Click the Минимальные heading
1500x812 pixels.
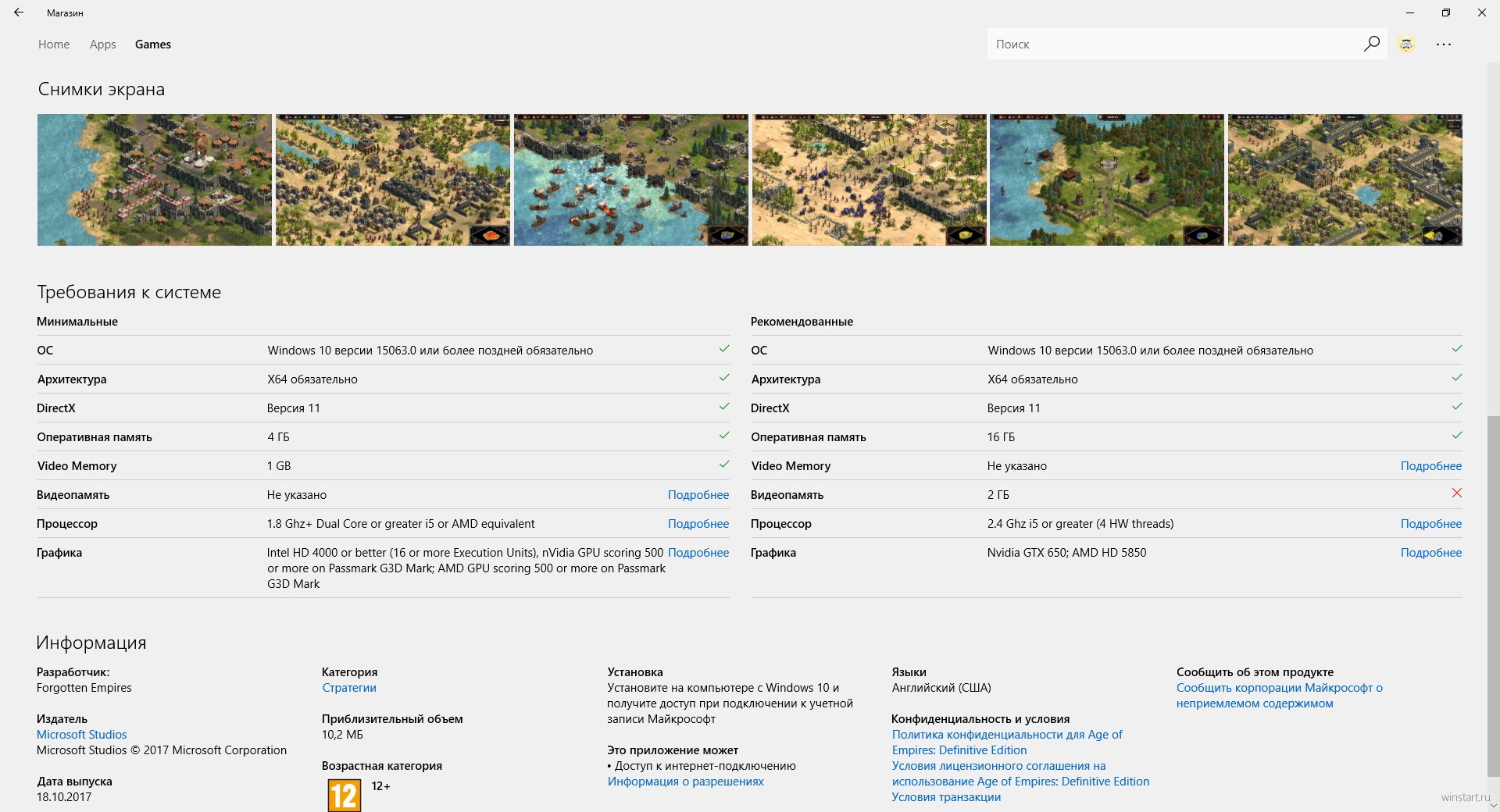point(77,322)
